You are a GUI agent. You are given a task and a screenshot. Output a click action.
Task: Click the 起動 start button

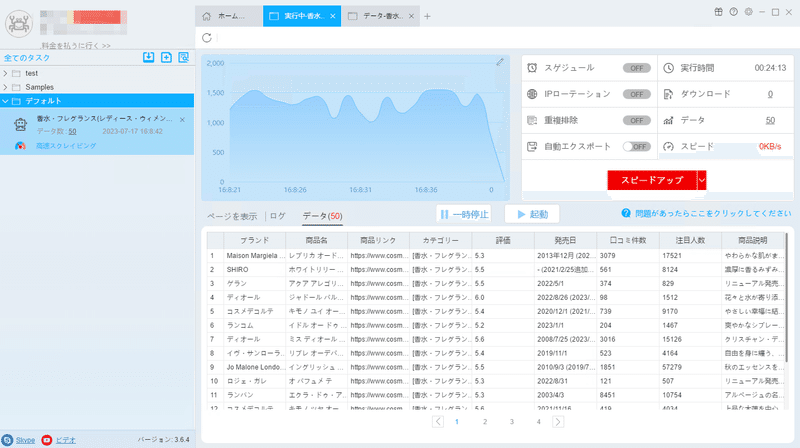[532, 214]
